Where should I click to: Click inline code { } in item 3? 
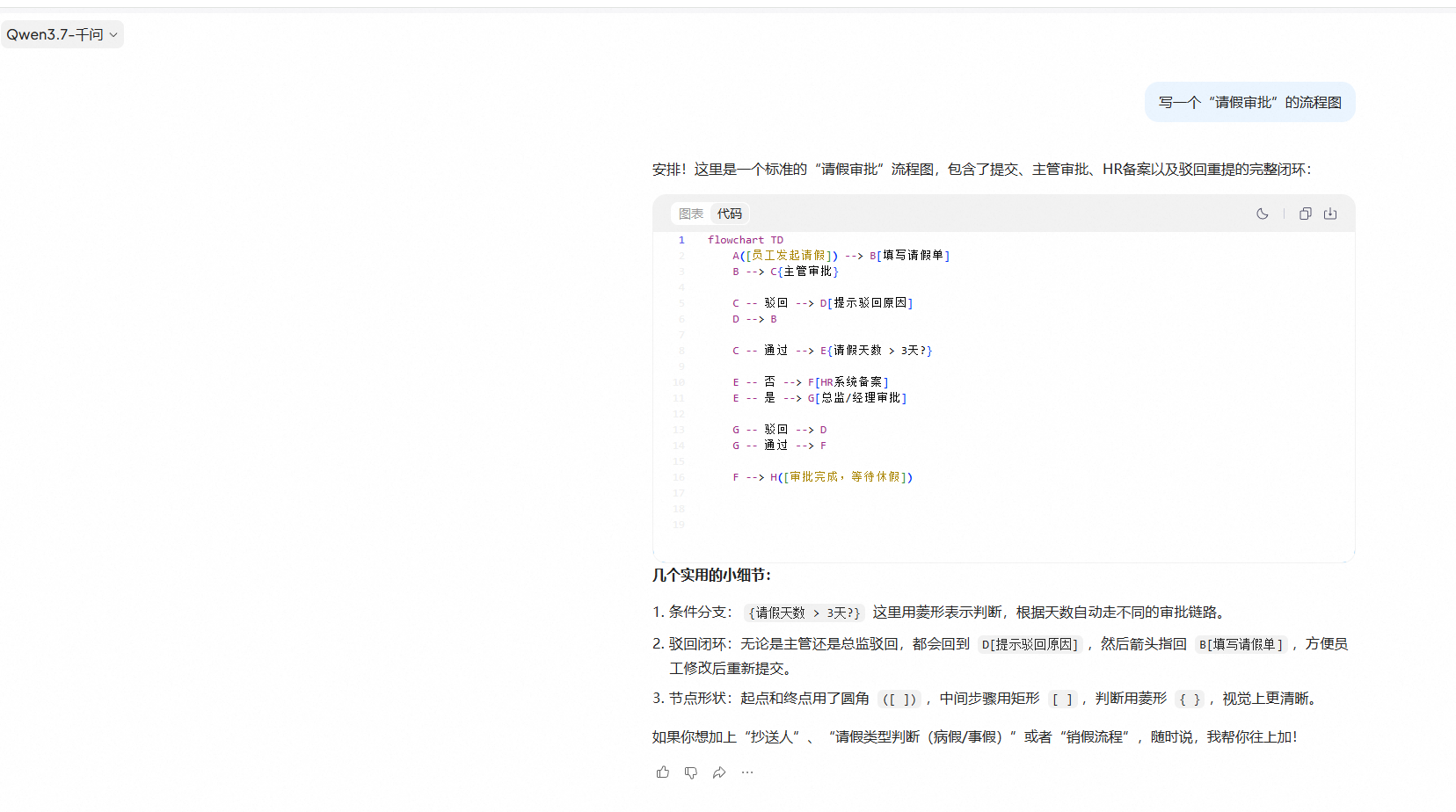[1190, 699]
